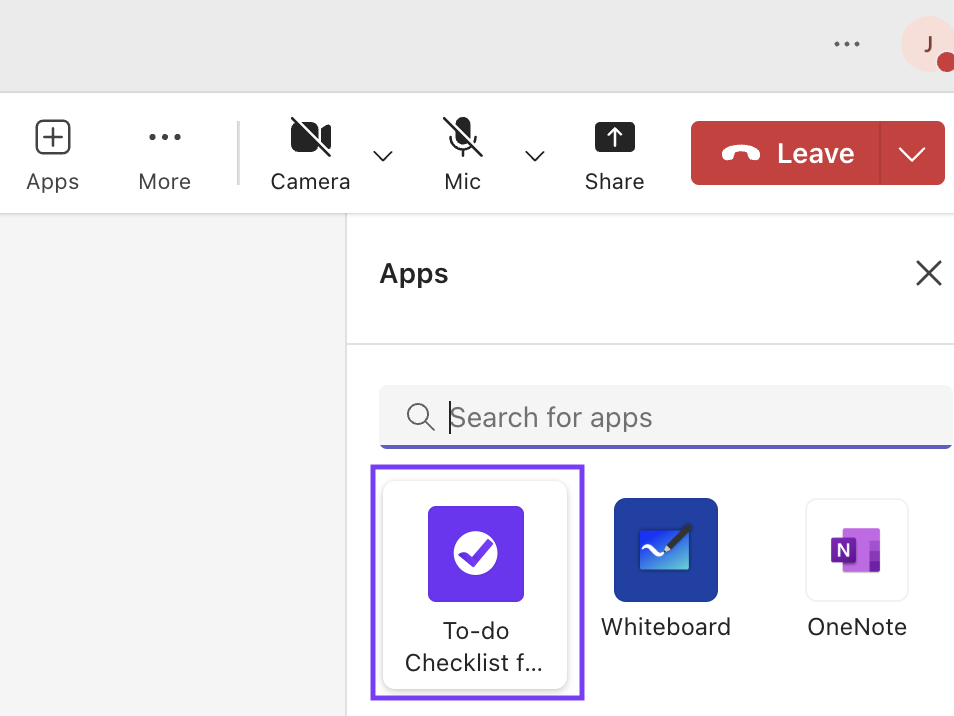The image size is (954, 716).
Task: Unmute the Mic
Action: (462, 138)
